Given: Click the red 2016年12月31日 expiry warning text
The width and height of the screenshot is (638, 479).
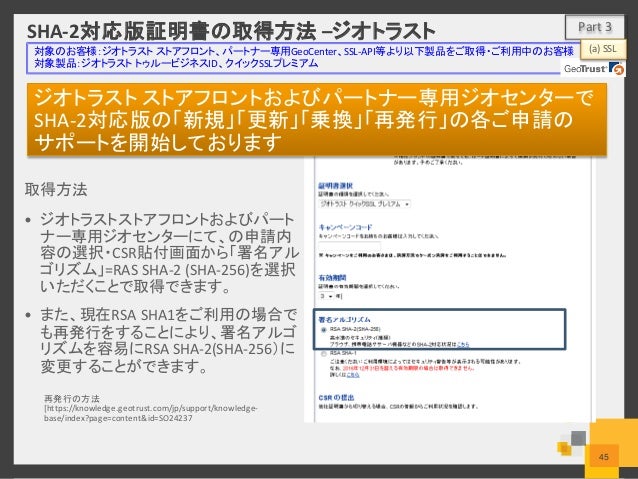Looking at the screenshot, I should click(408, 368).
